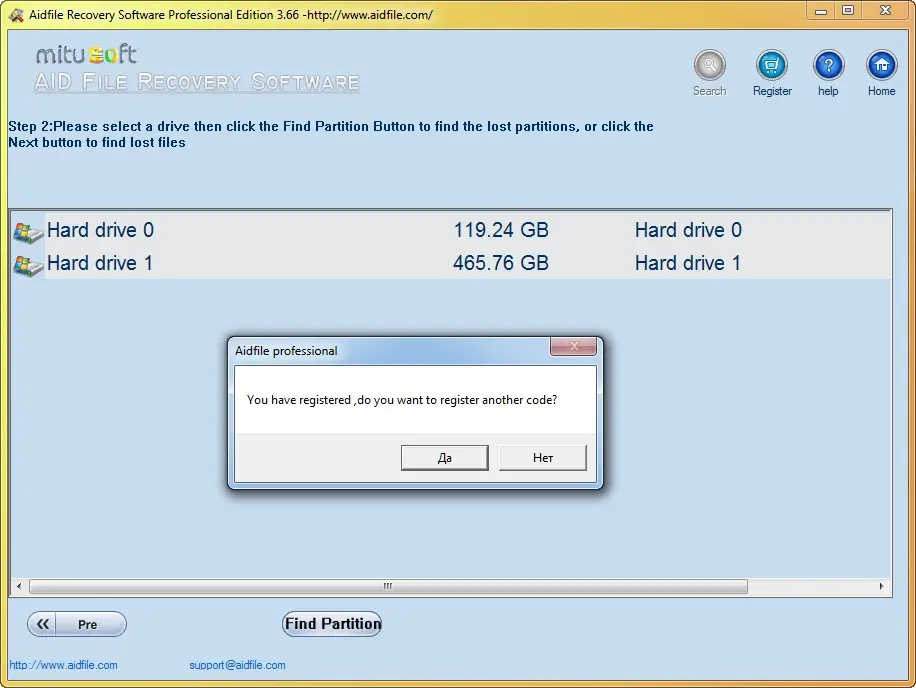
Task: Maximize the Aidfile Recovery window
Action: point(848,11)
